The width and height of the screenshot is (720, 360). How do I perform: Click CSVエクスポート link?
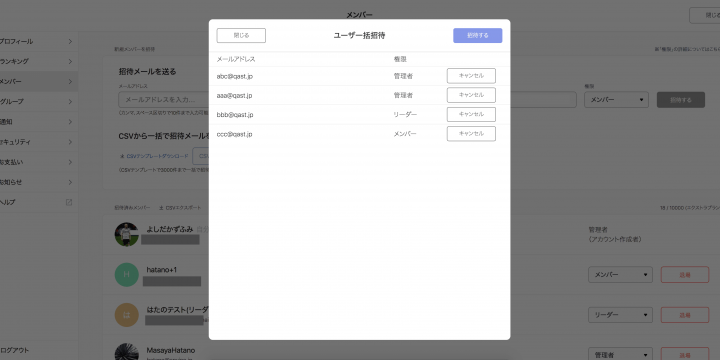[x=180, y=208]
